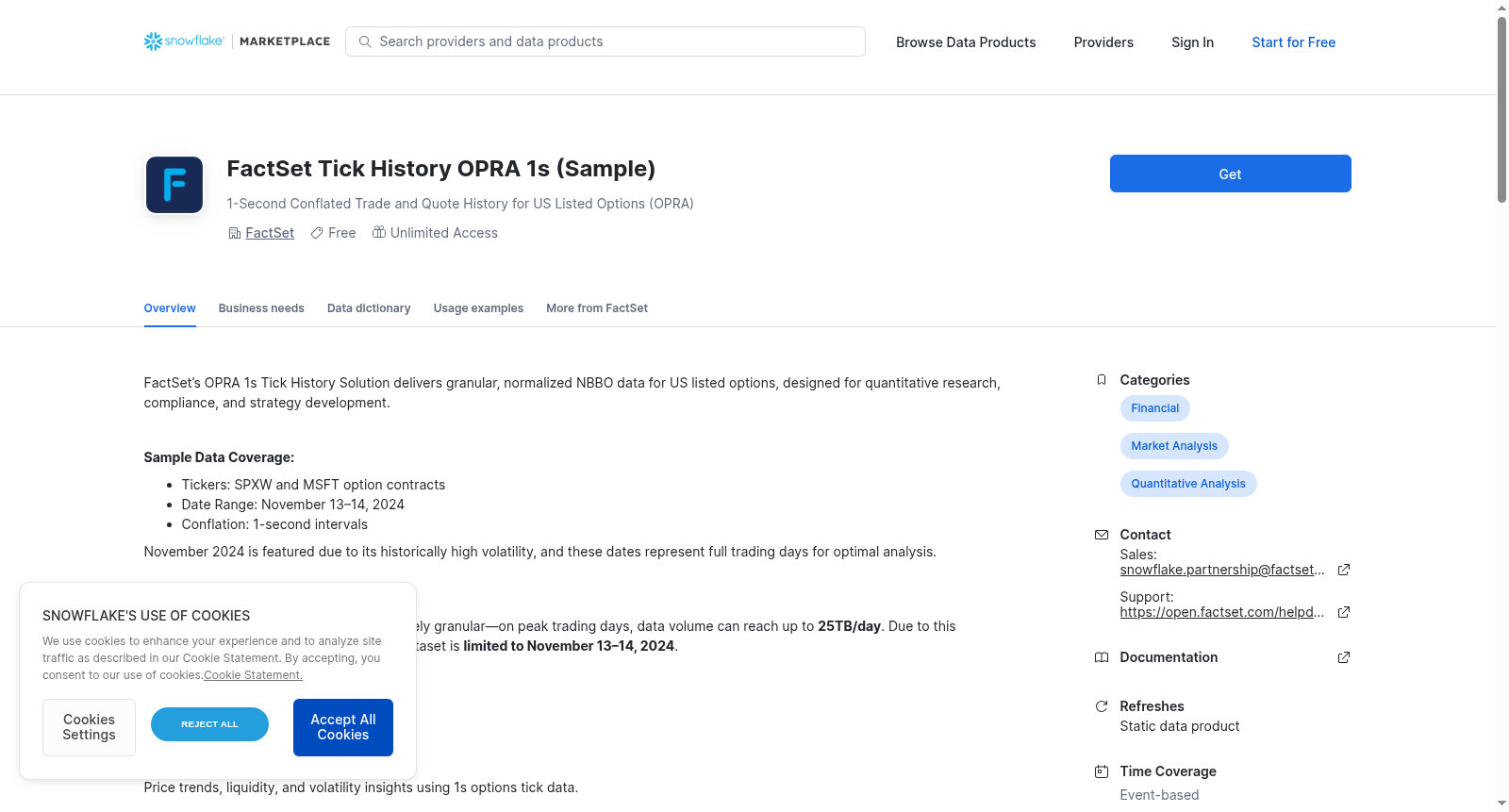1509x812 pixels.
Task: Open the snowflake.partnership sales email link
Action: (1222, 570)
